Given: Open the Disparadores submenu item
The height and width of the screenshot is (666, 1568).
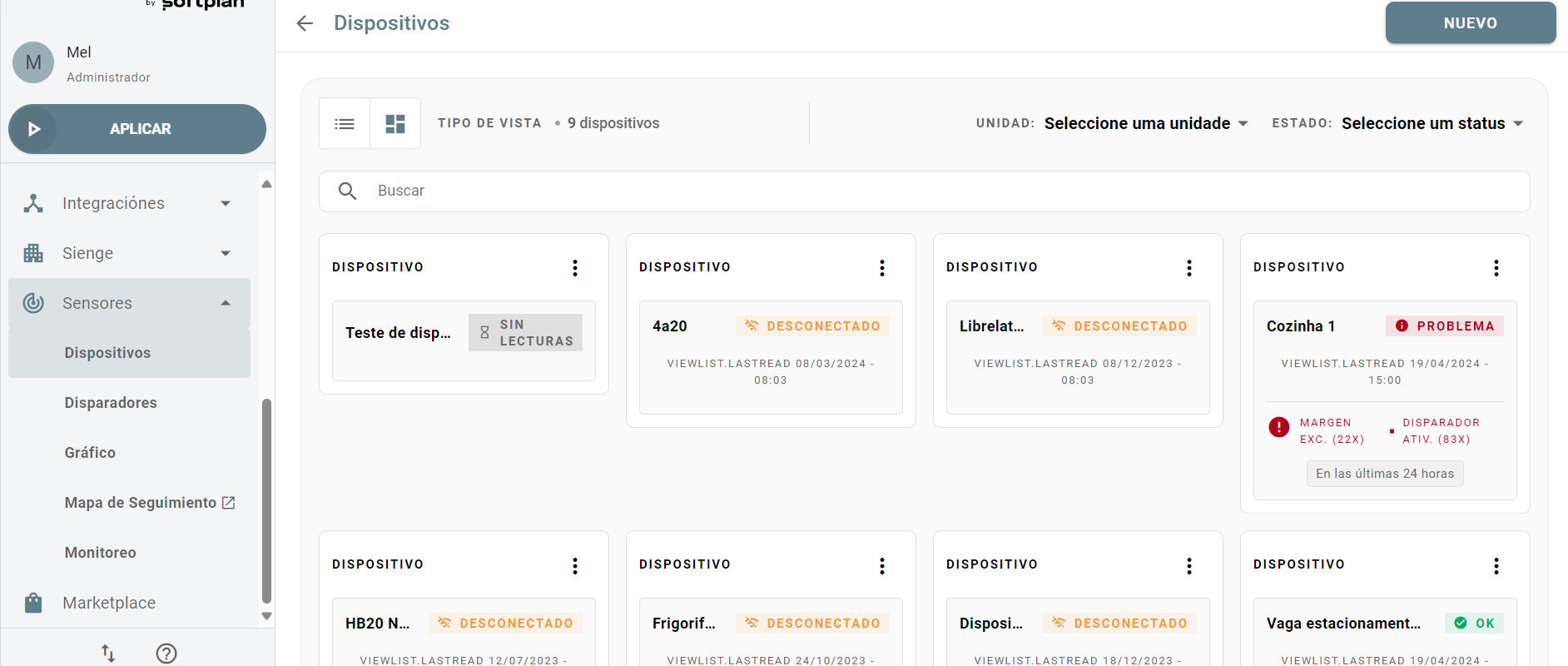Looking at the screenshot, I should coord(111,403).
